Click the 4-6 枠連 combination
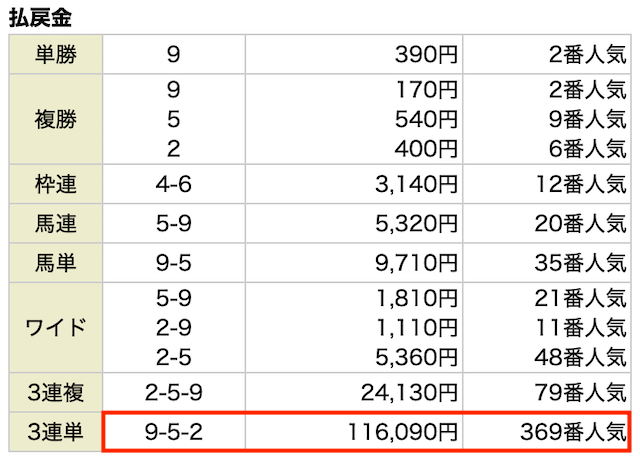640x458 pixels. click(x=173, y=184)
